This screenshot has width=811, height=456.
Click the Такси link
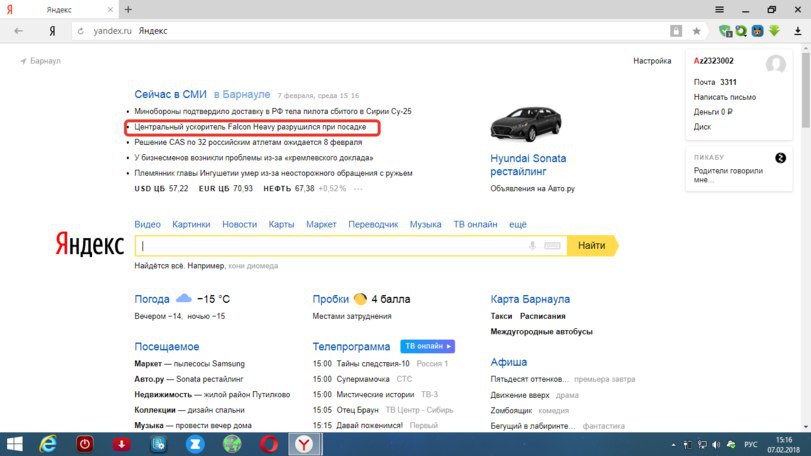[501, 316]
